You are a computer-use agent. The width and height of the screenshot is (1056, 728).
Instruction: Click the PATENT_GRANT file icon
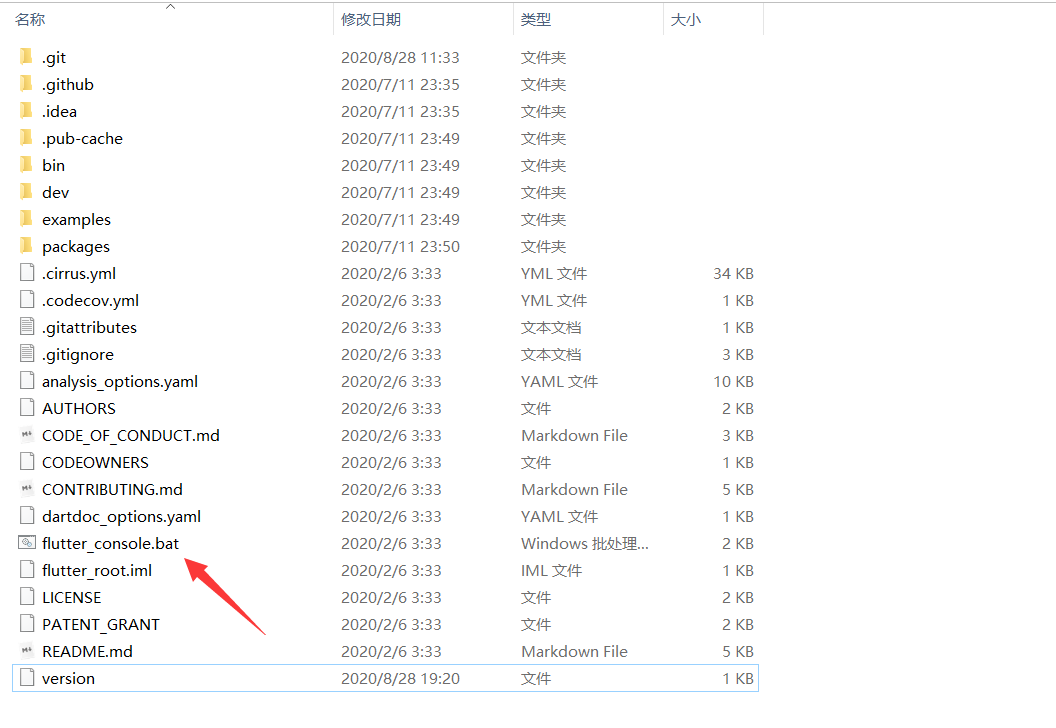click(27, 624)
